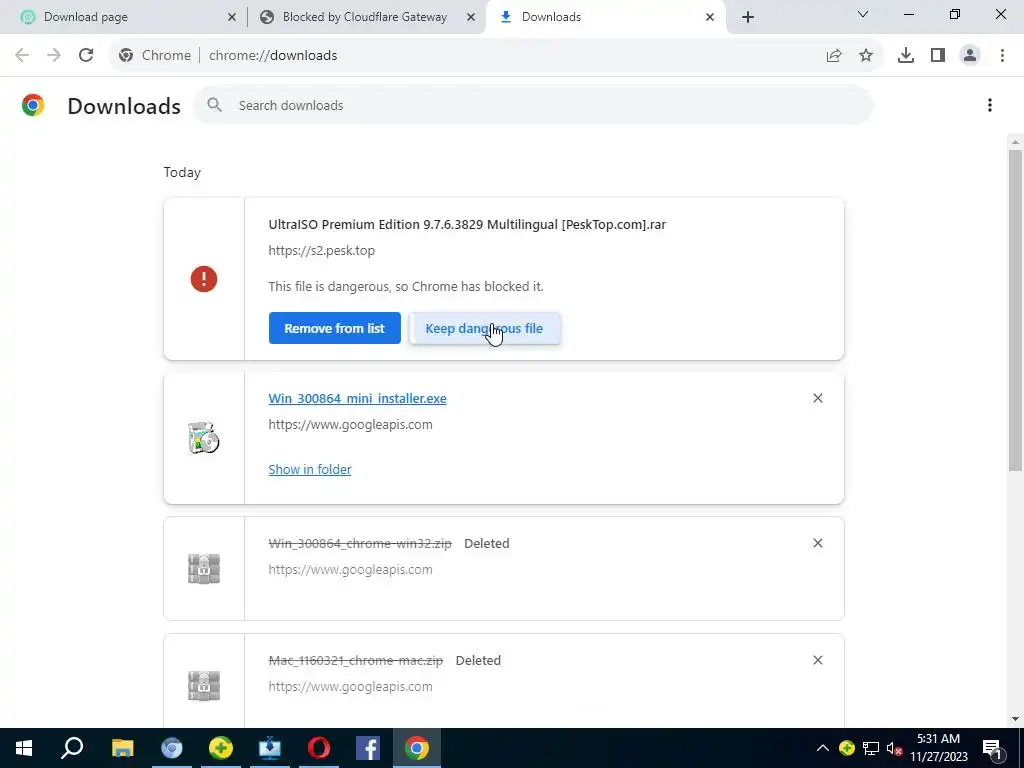Click Keep dangerous file button
This screenshot has width=1024, height=768.
click(484, 328)
